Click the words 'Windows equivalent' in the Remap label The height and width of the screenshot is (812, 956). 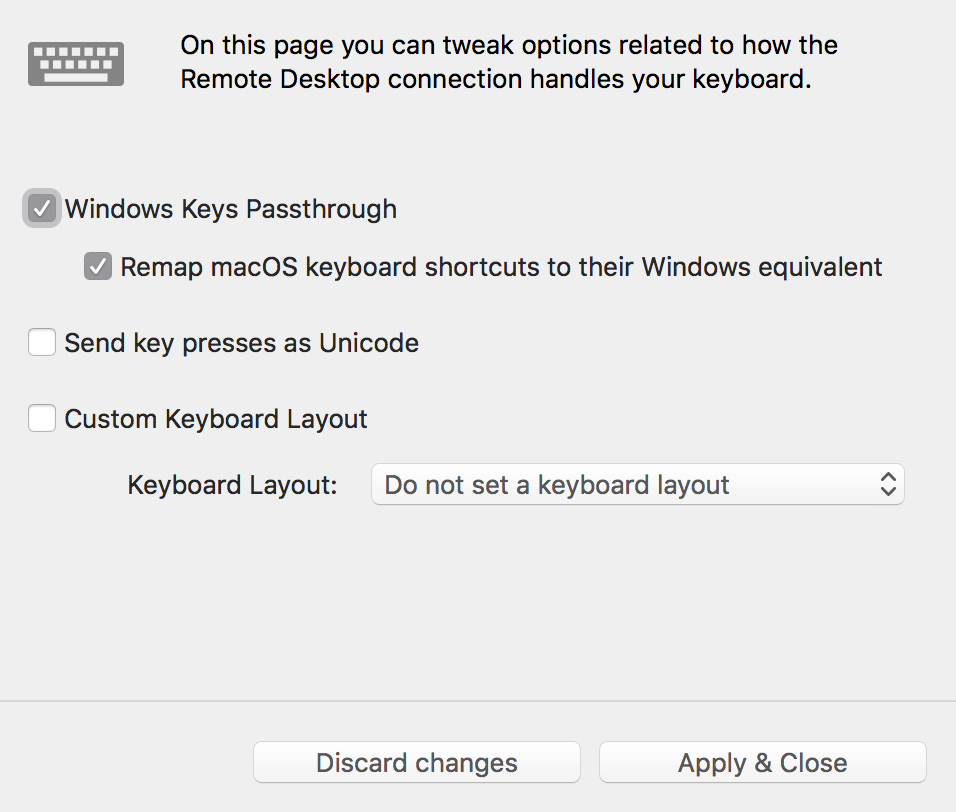tap(762, 267)
